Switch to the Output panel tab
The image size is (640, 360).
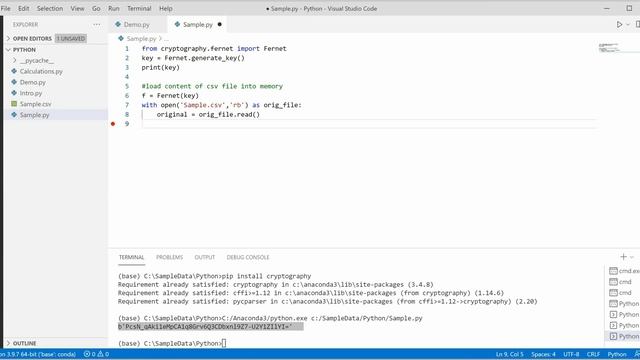(204, 257)
